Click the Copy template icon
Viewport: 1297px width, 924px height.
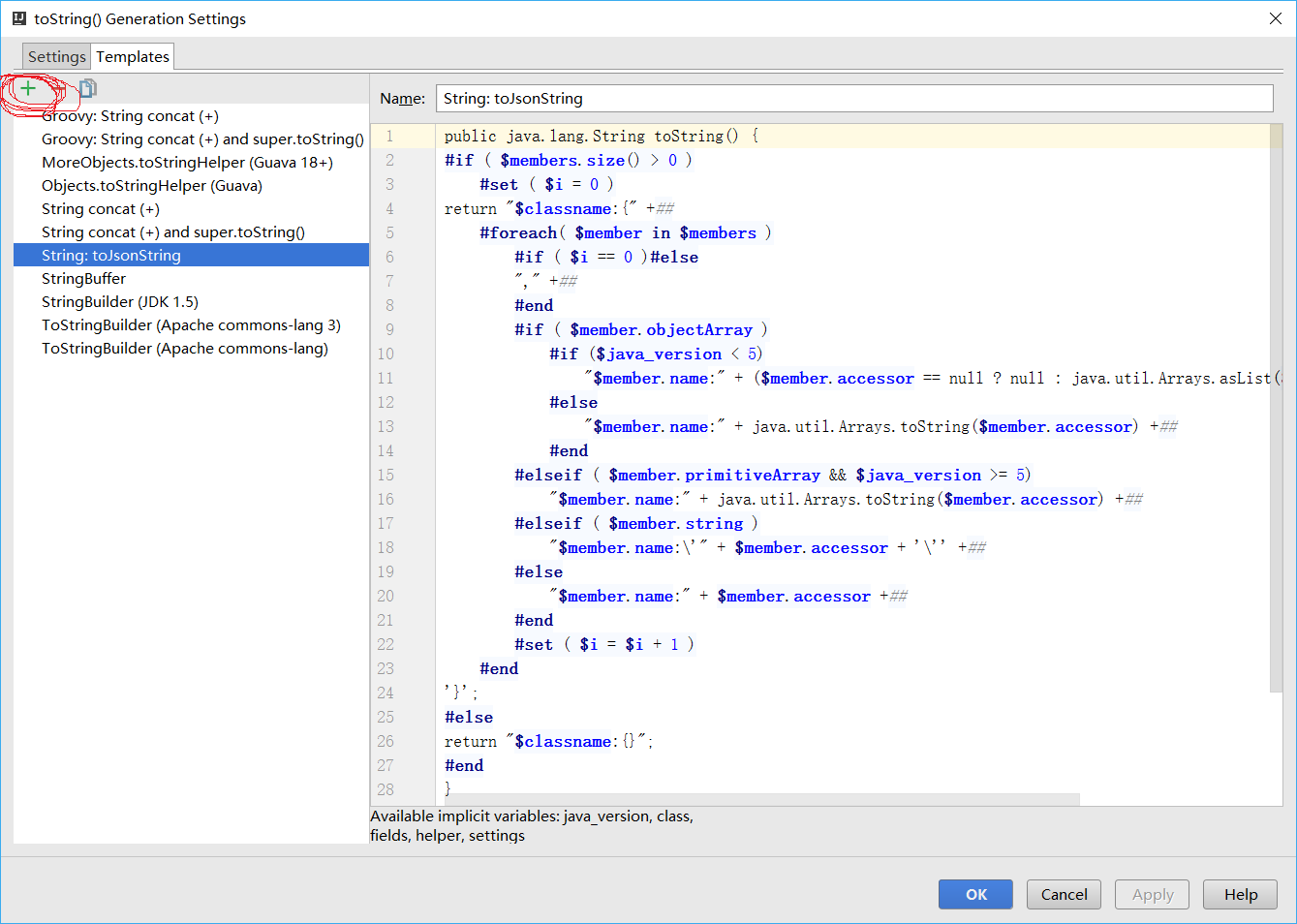88,89
